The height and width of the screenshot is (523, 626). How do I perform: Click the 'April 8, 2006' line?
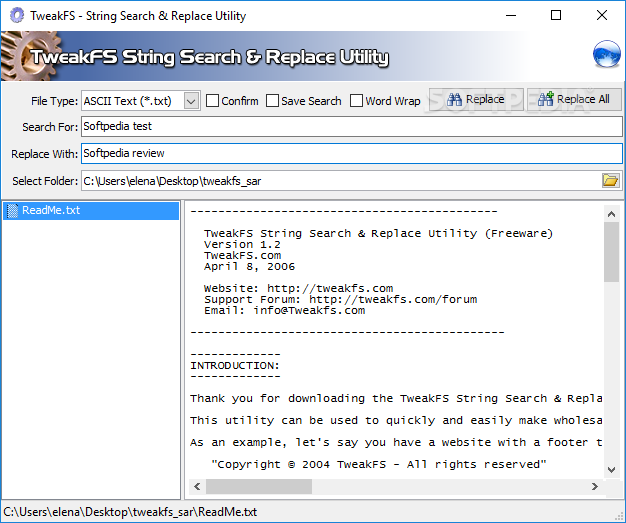tap(250, 266)
